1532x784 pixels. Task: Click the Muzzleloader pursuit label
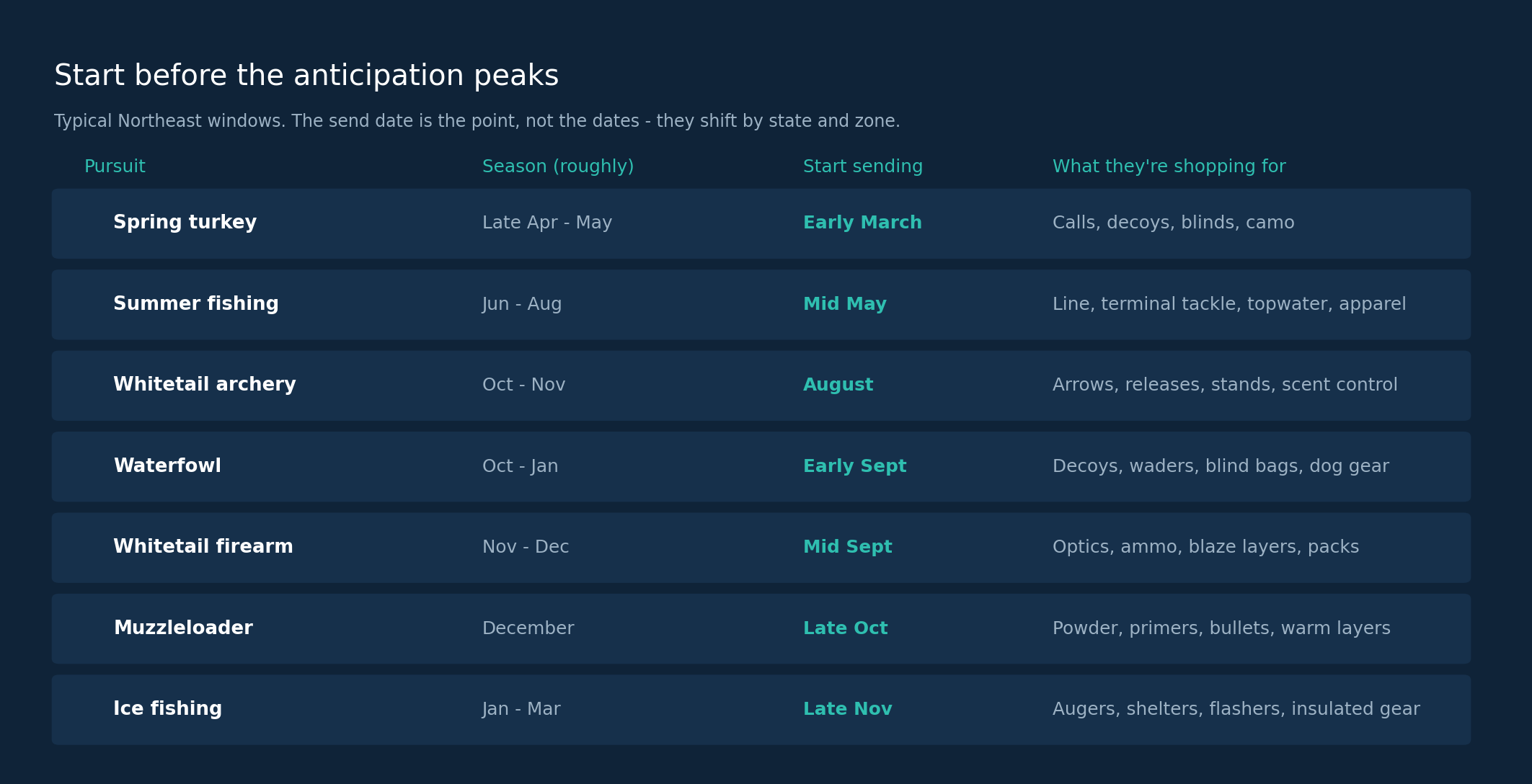click(x=183, y=628)
